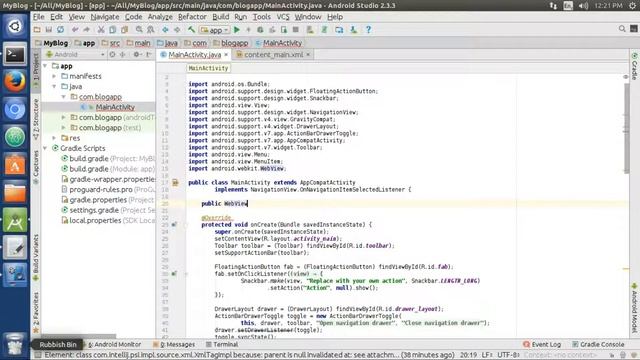
Task: Click the Find magnifier icon
Action: (139, 29)
